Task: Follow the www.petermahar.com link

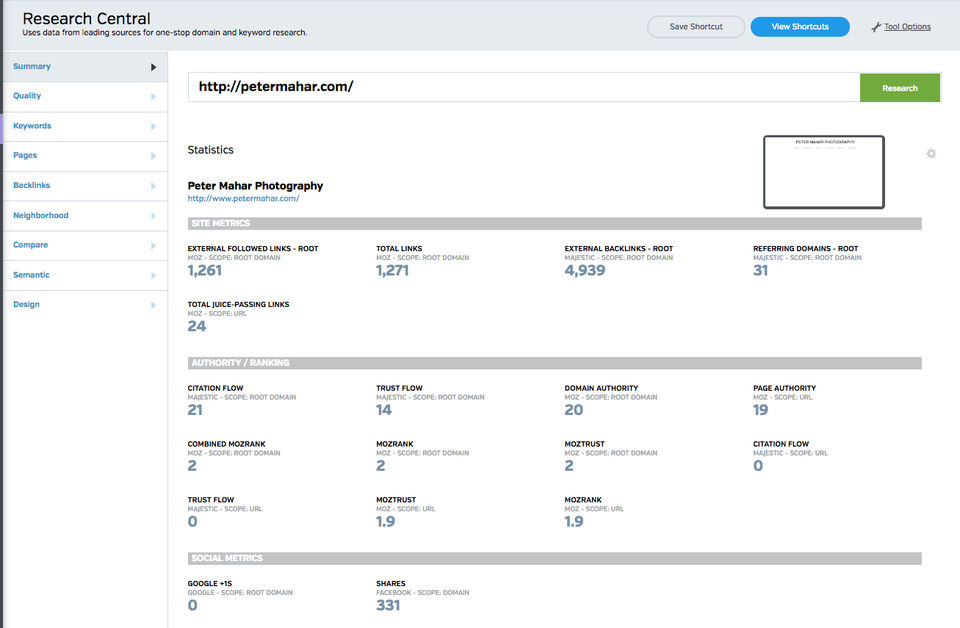Action: pyautogui.click(x=243, y=199)
